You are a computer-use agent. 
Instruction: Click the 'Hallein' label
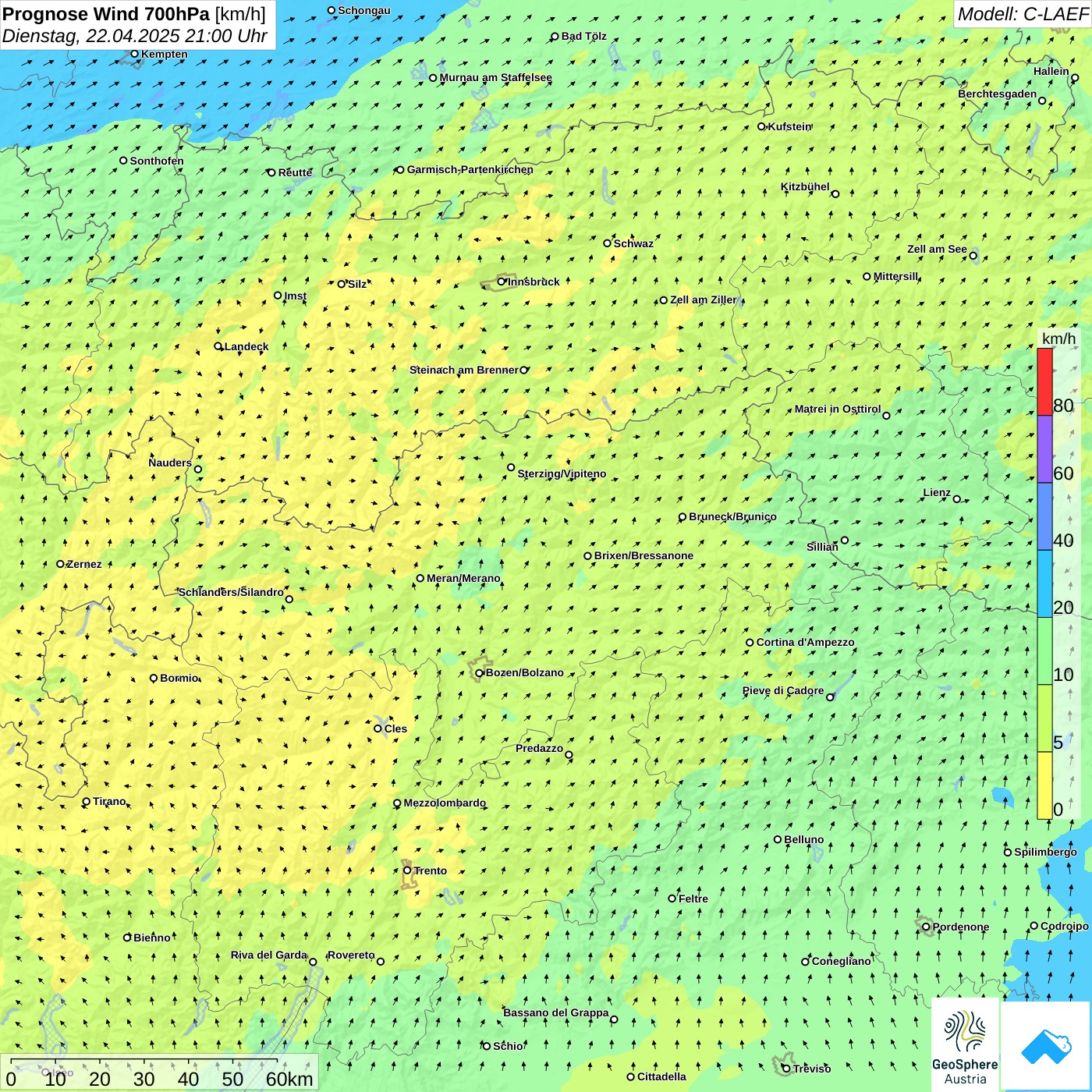coord(1051,71)
